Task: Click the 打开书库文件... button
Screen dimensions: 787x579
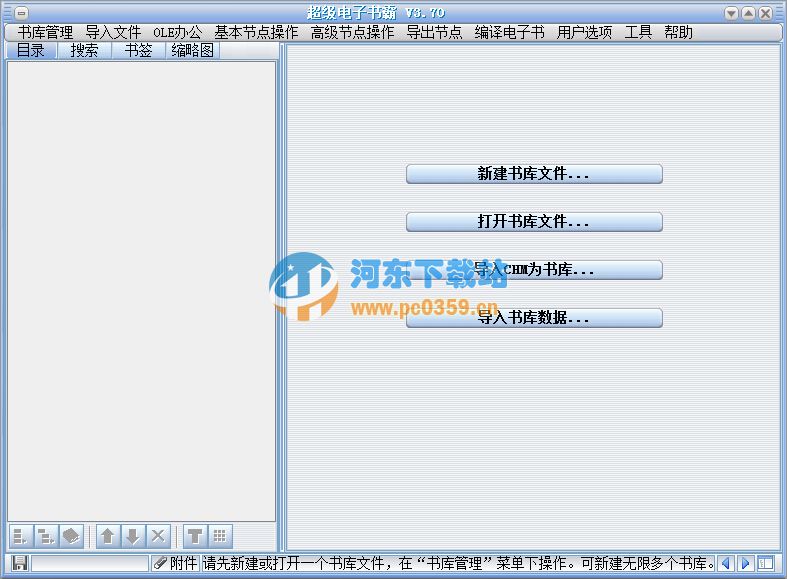Action: 534,222
